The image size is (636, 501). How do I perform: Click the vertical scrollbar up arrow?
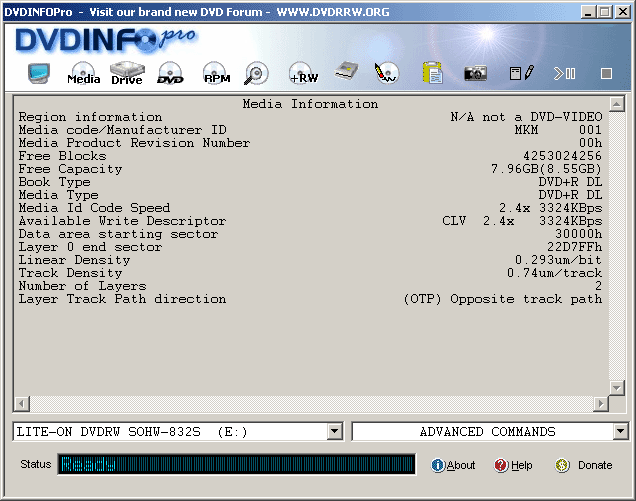617,104
